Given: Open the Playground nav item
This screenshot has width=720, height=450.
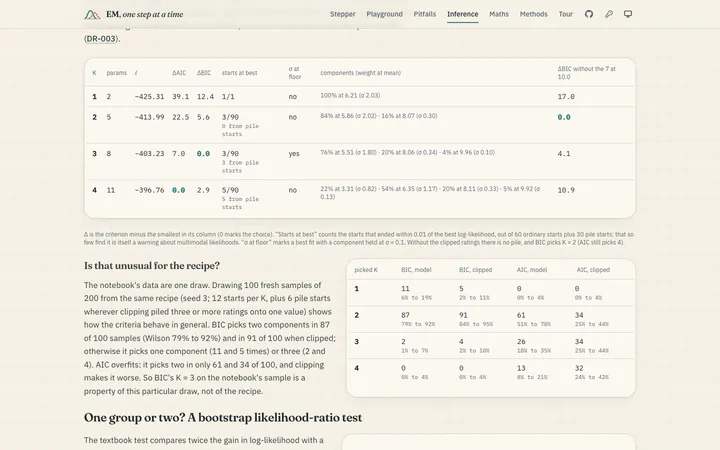Looking at the screenshot, I should click(384, 14).
